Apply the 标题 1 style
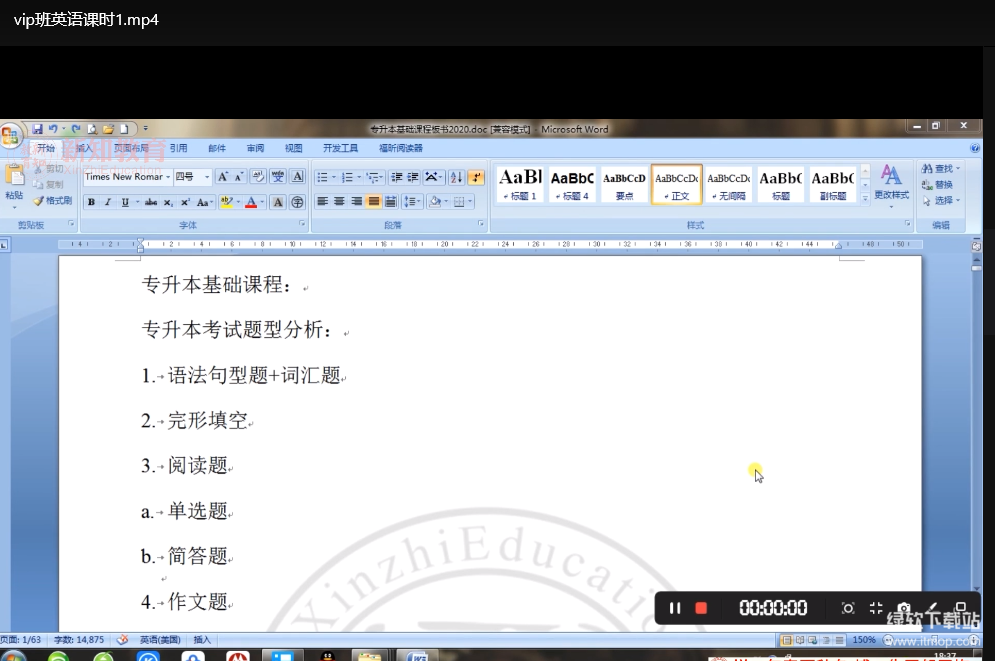Screen dimensions: 995x661 520,184
